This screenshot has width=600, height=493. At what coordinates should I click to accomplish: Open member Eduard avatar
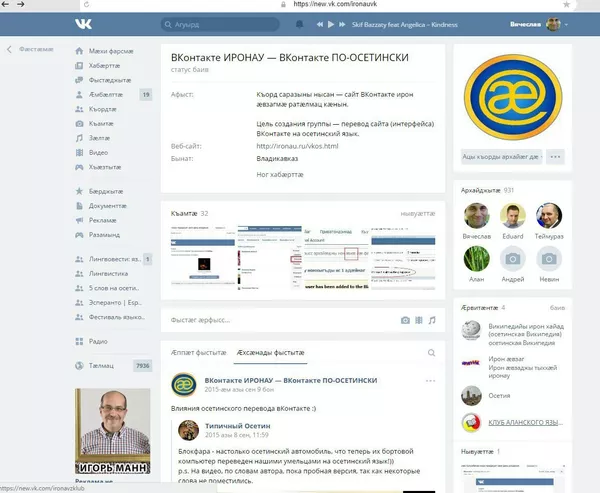[513, 215]
